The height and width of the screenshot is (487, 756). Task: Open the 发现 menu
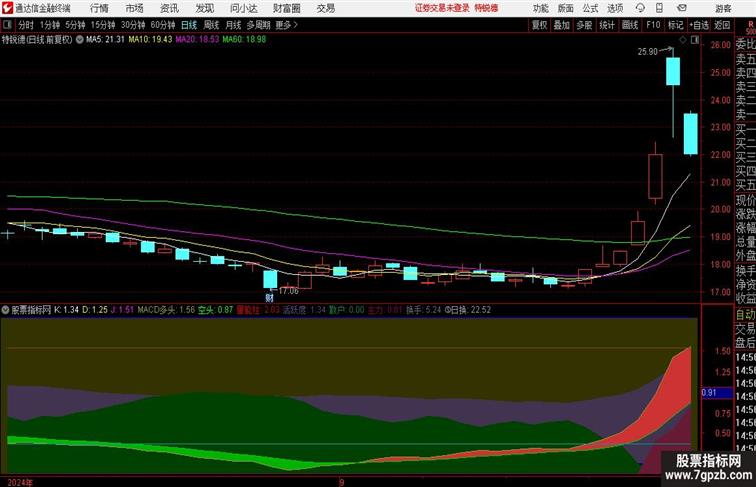tap(204, 8)
